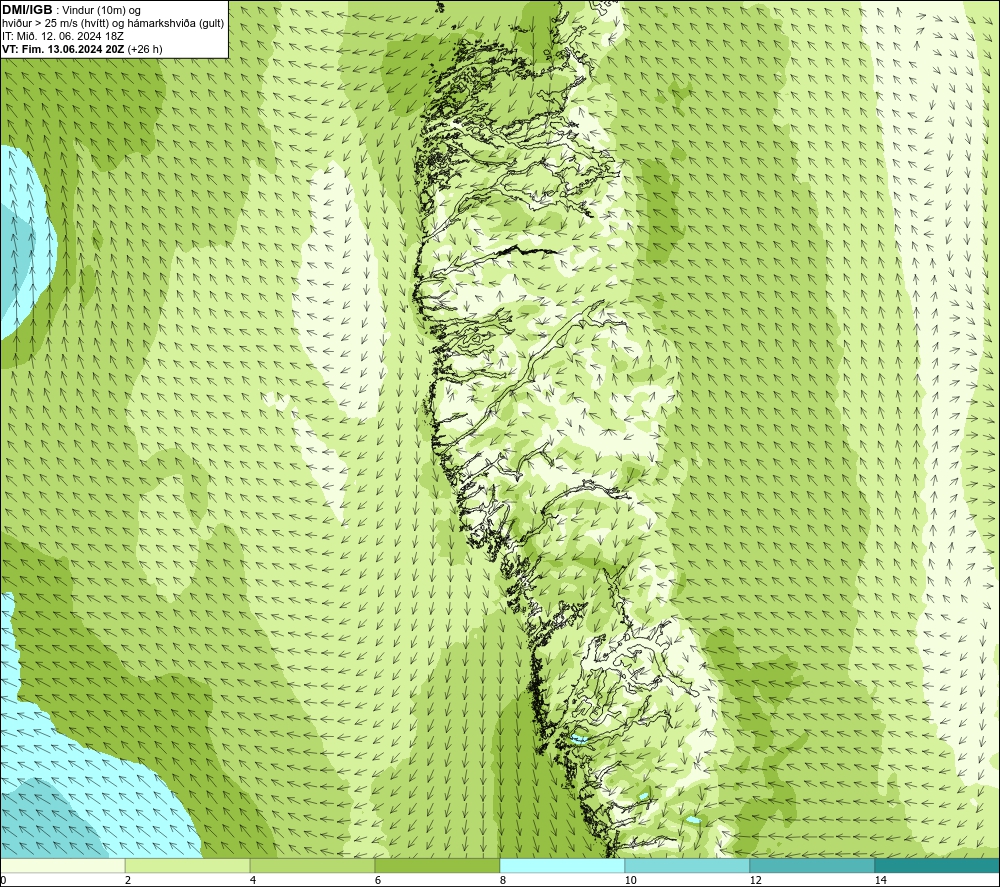Select the 2–4 m/s light green legend swatch

point(188,865)
